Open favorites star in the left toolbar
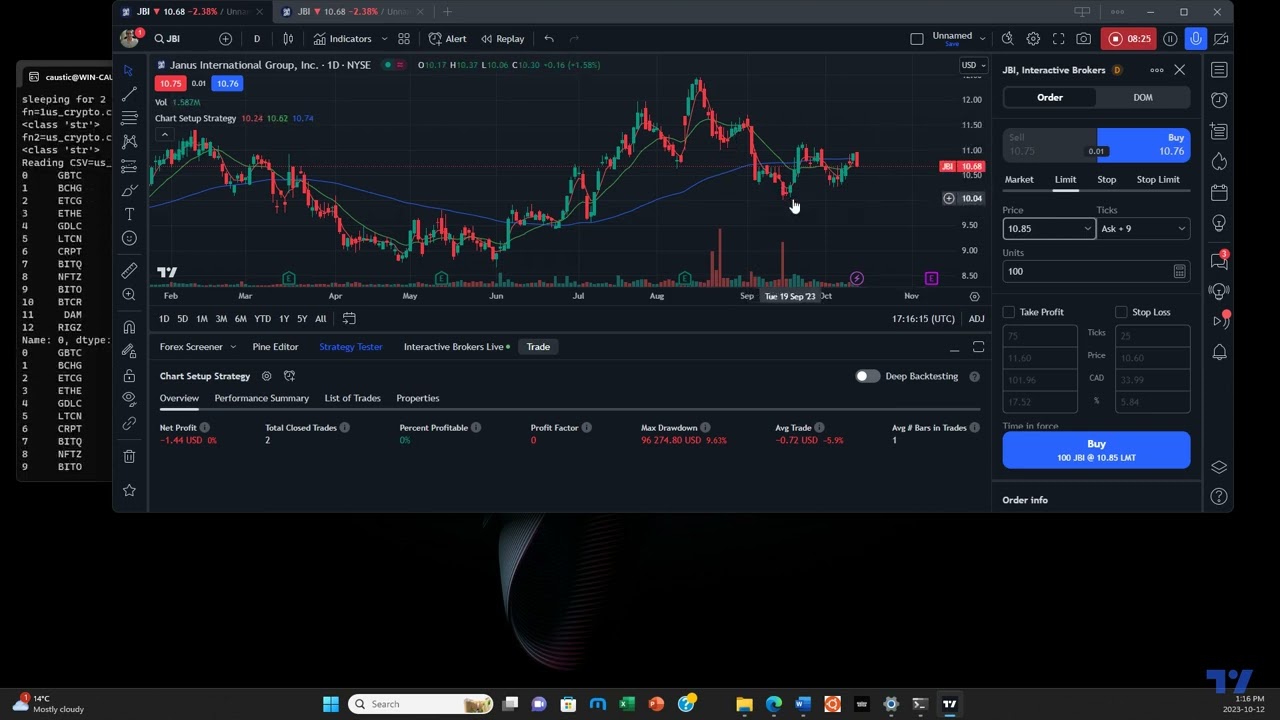Viewport: 1280px width, 720px height. tap(129, 490)
